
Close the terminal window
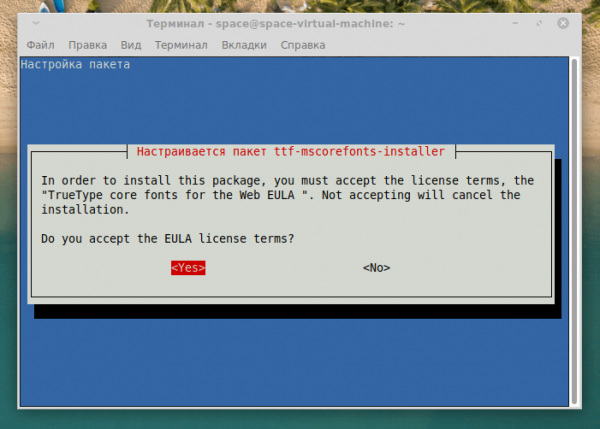coord(563,23)
